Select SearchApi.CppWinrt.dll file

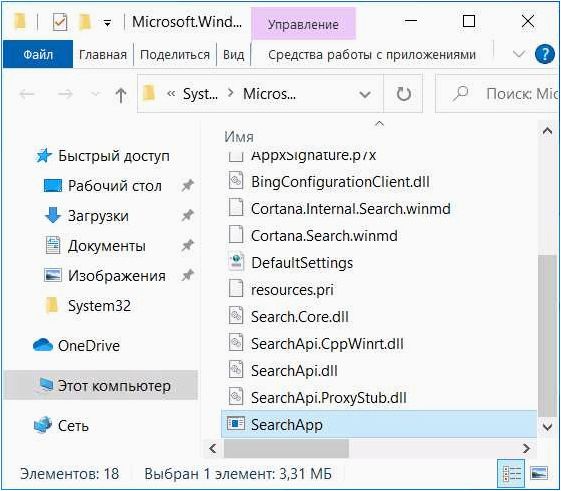[x=327, y=344]
